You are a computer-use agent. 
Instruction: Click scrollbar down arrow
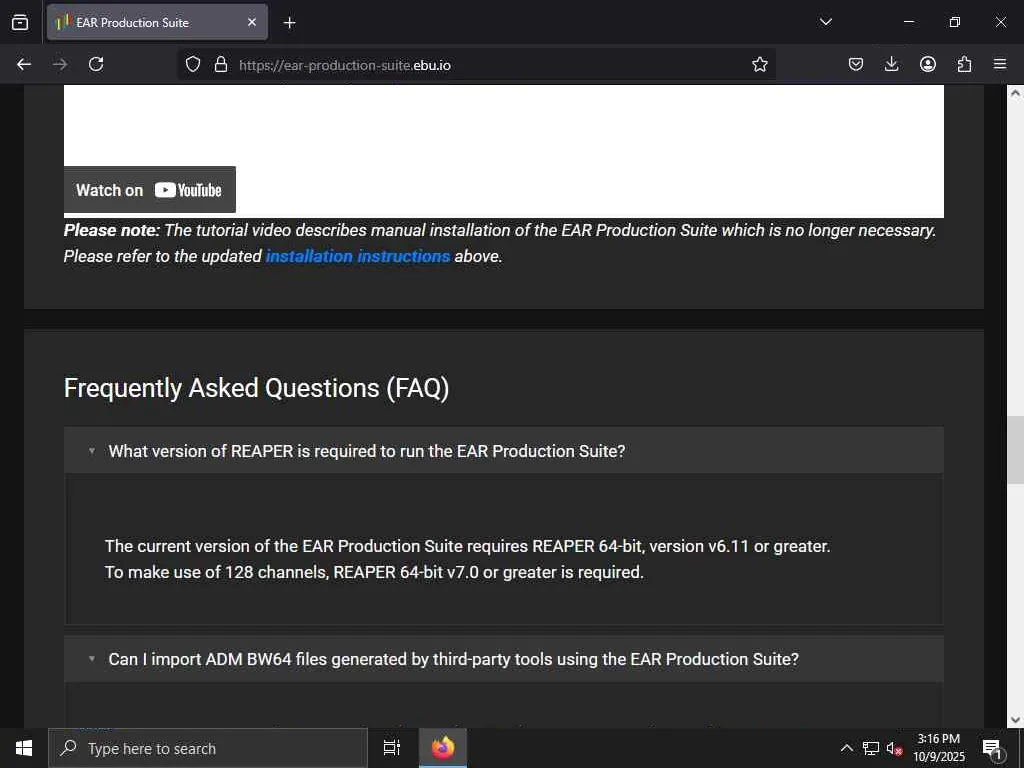[x=1016, y=720]
